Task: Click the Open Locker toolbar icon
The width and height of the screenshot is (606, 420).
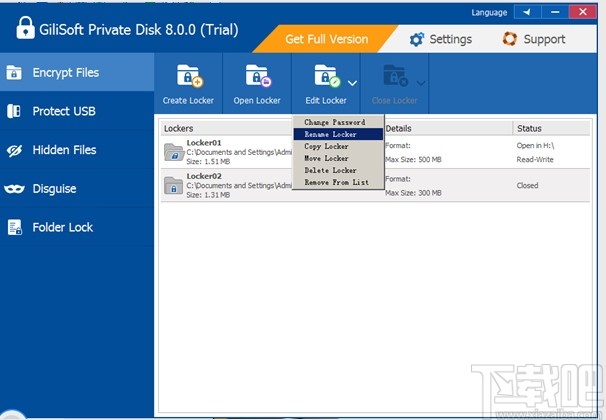Action: click(x=258, y=76)
